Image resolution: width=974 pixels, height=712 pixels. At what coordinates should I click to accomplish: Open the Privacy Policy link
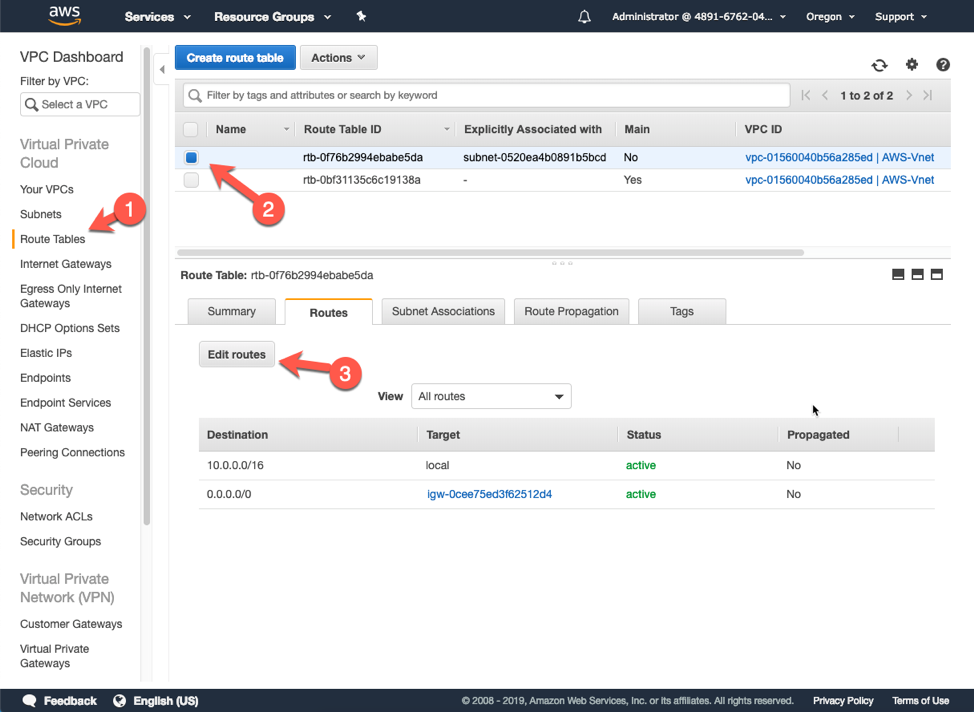[x=843, y=701]
